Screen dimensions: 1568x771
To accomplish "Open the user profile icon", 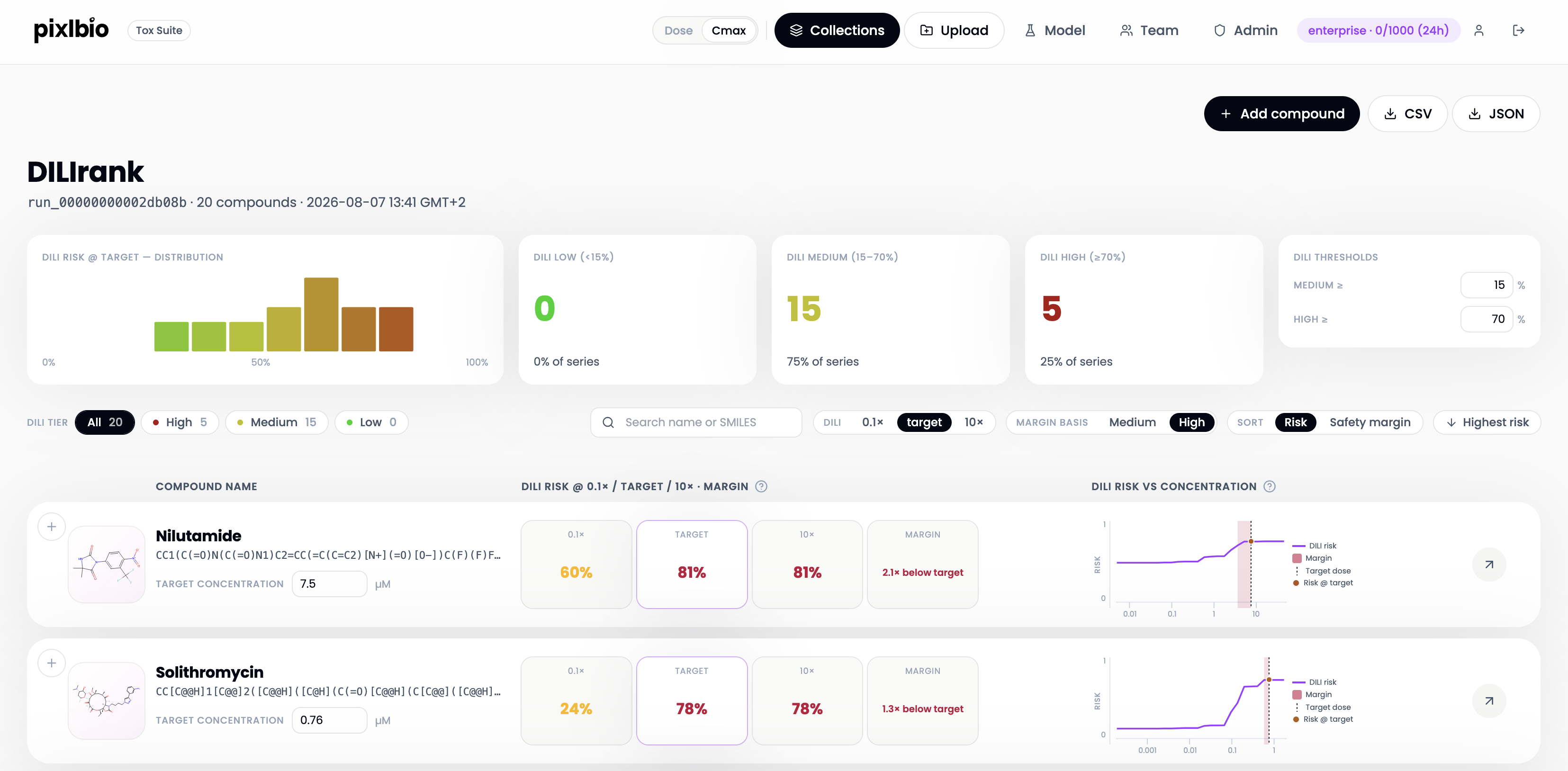I will point(1478,30).
